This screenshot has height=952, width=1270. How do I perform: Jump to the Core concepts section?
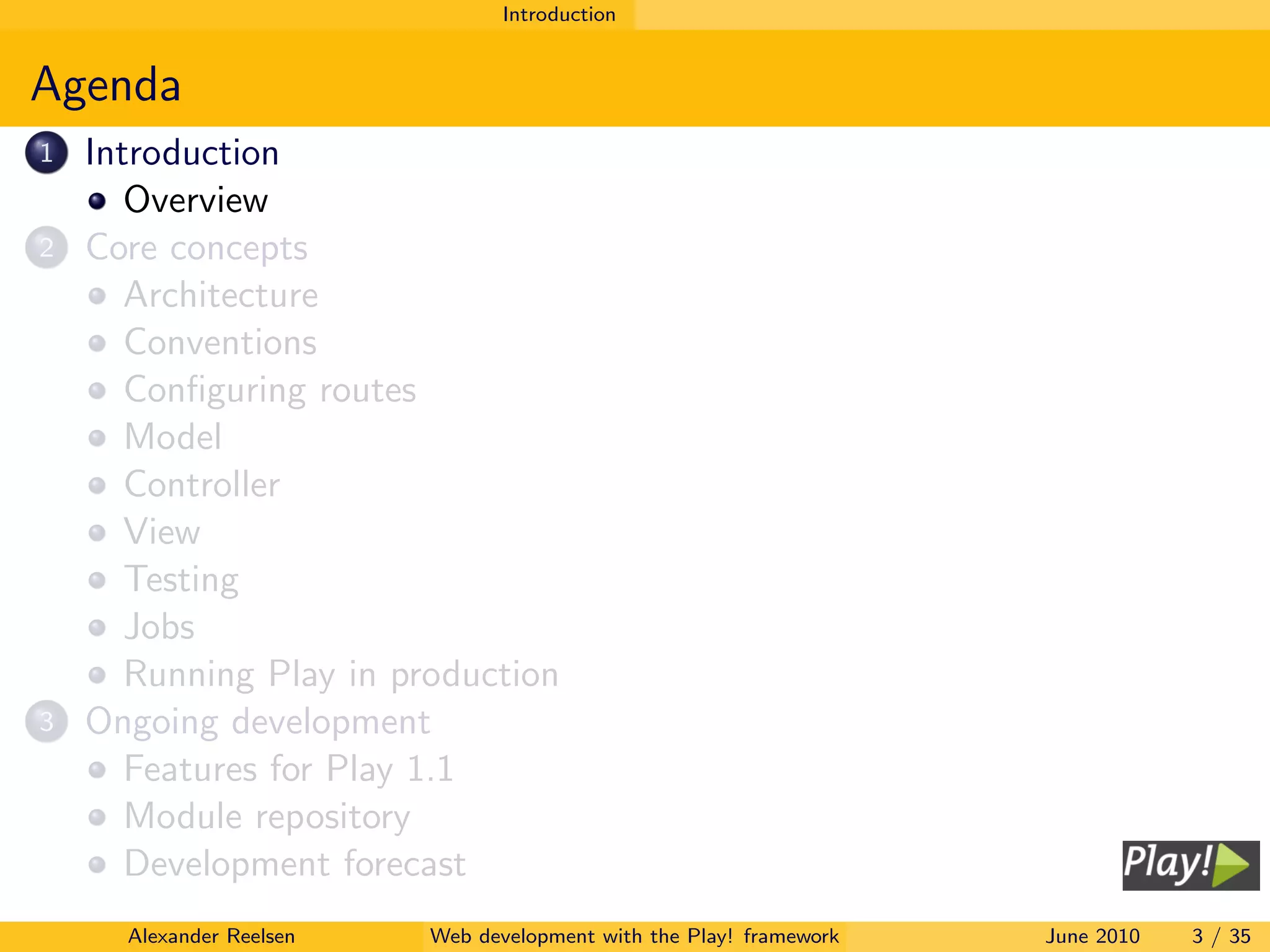coord(197,248)
